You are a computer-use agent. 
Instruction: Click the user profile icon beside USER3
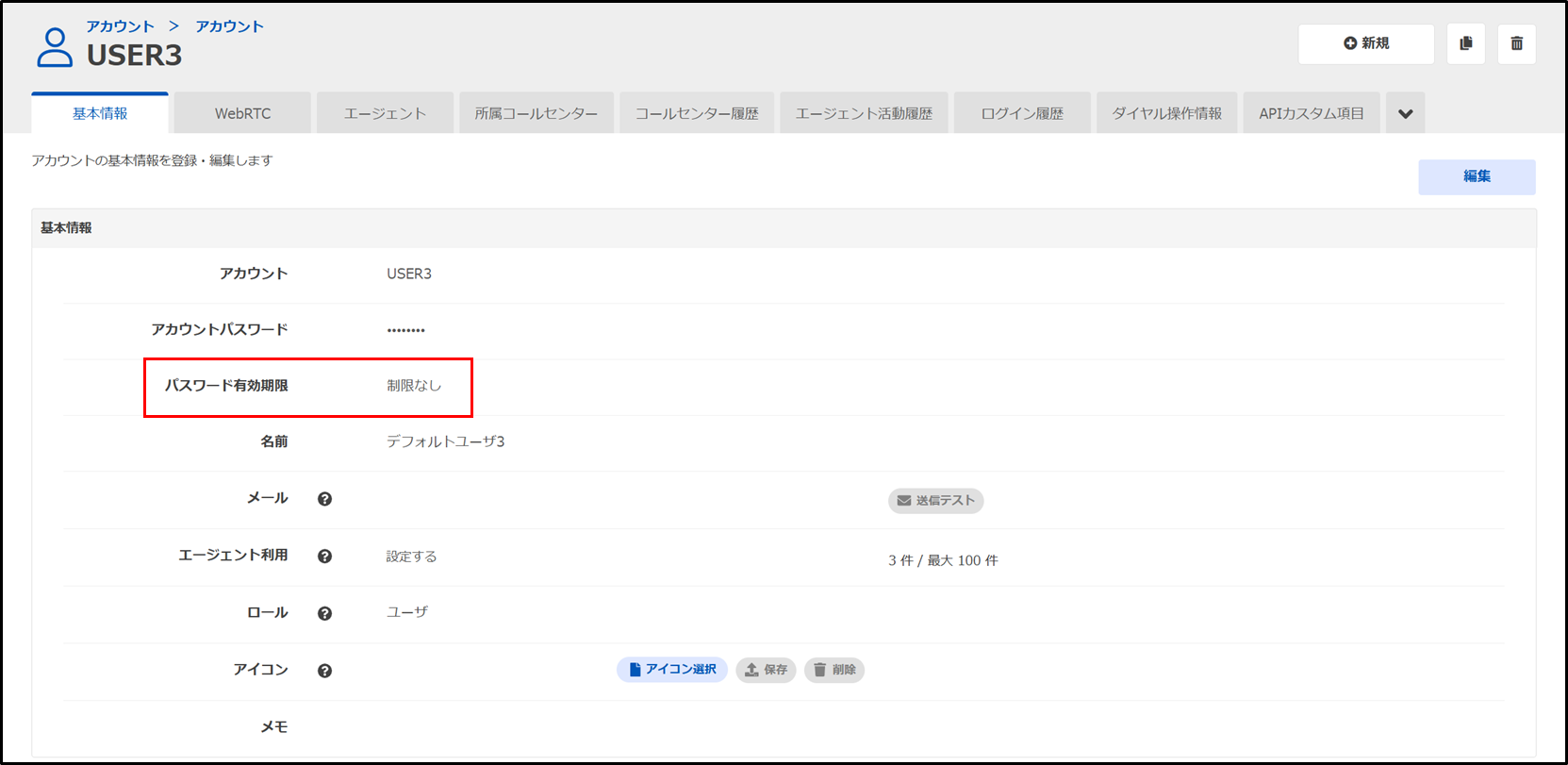pyautogui.click(x=55, y=47)
